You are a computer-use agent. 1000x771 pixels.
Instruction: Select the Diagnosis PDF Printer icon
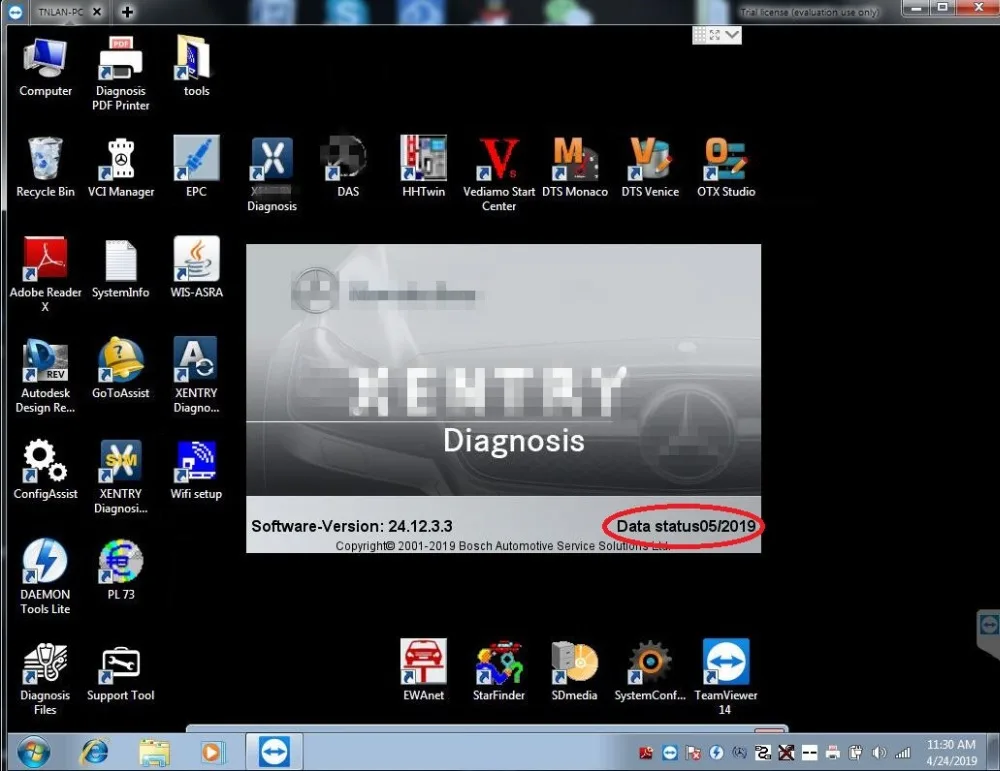[121, 73]
